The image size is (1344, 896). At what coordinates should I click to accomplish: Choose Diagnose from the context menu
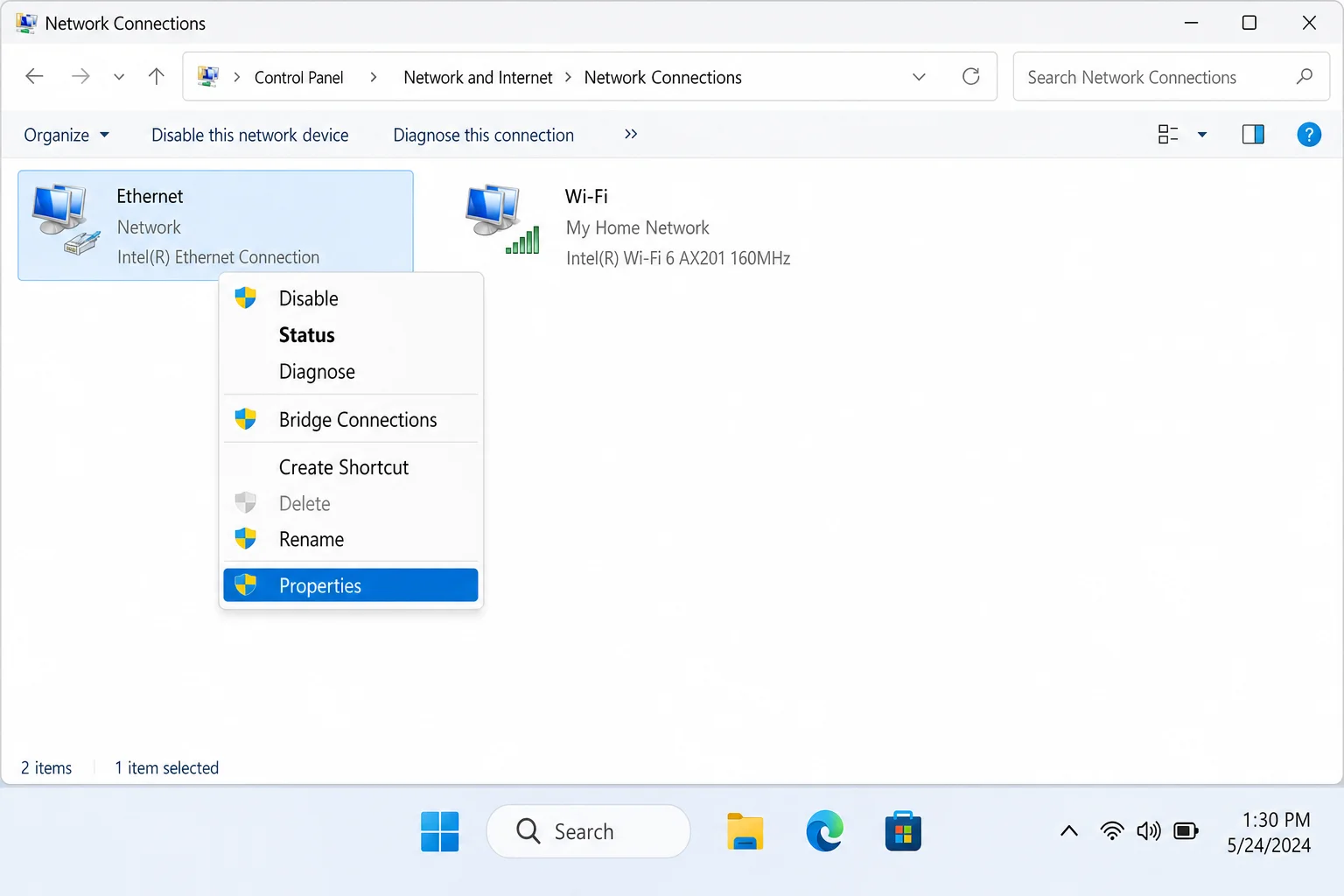[350, 372]
